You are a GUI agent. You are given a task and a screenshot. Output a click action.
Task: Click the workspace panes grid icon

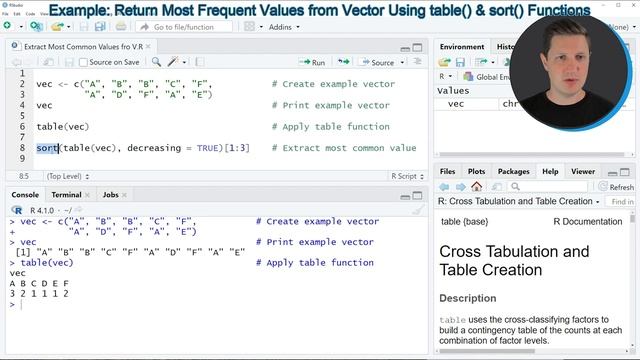(249, 27)
